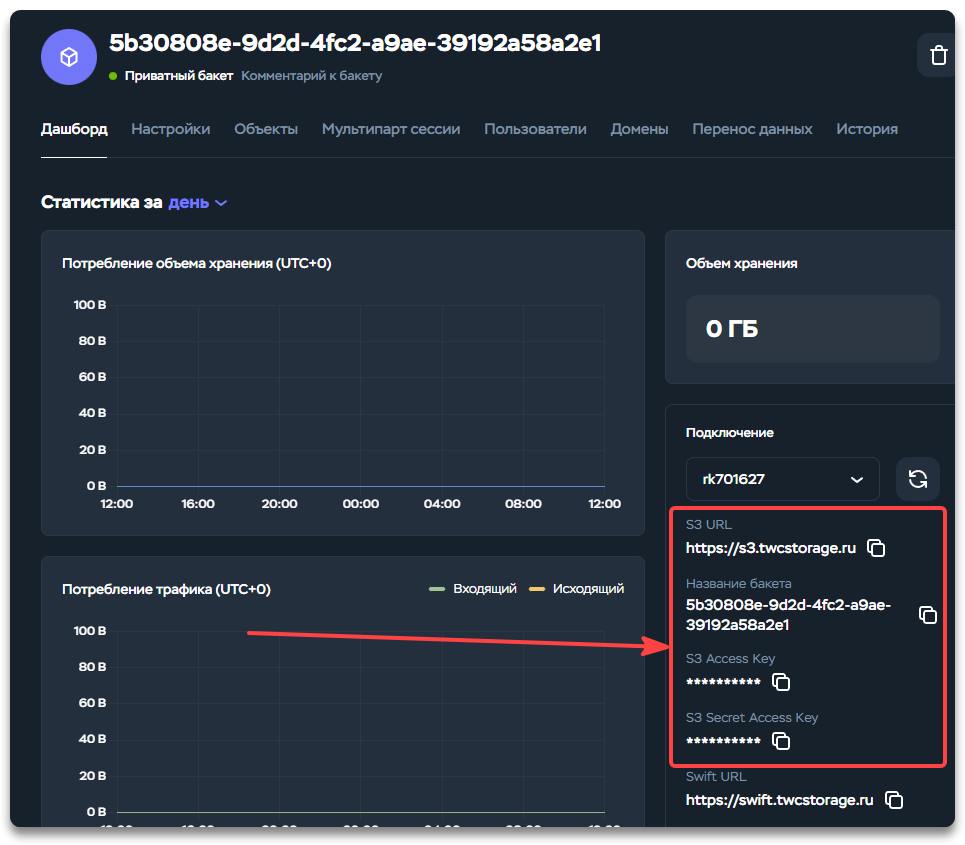
Task: Switch to the Настройки tab
Action: tap(170, 129)
